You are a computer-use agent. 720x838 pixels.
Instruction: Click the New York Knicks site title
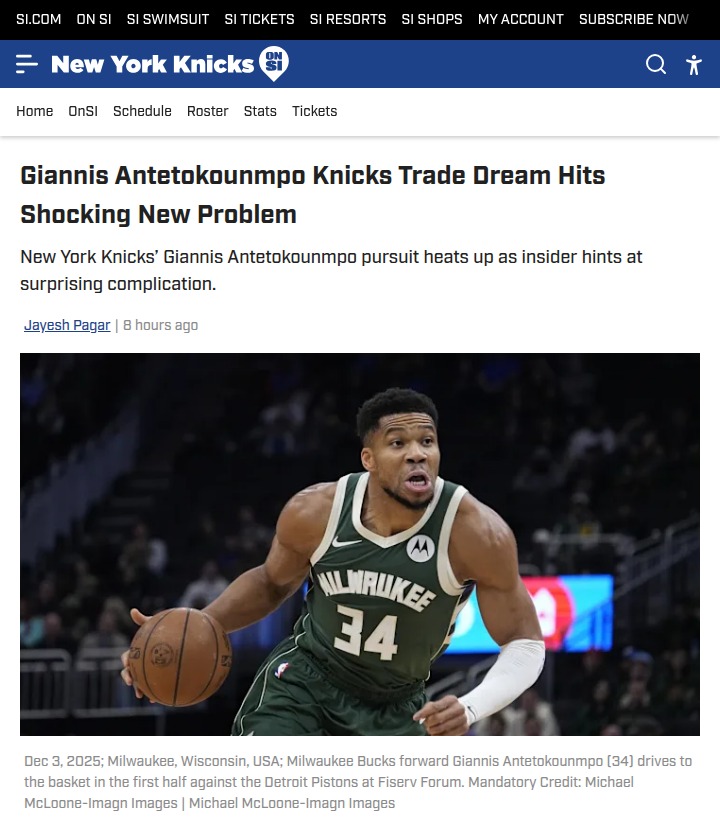pyautogui.click(x=152, y=64)
